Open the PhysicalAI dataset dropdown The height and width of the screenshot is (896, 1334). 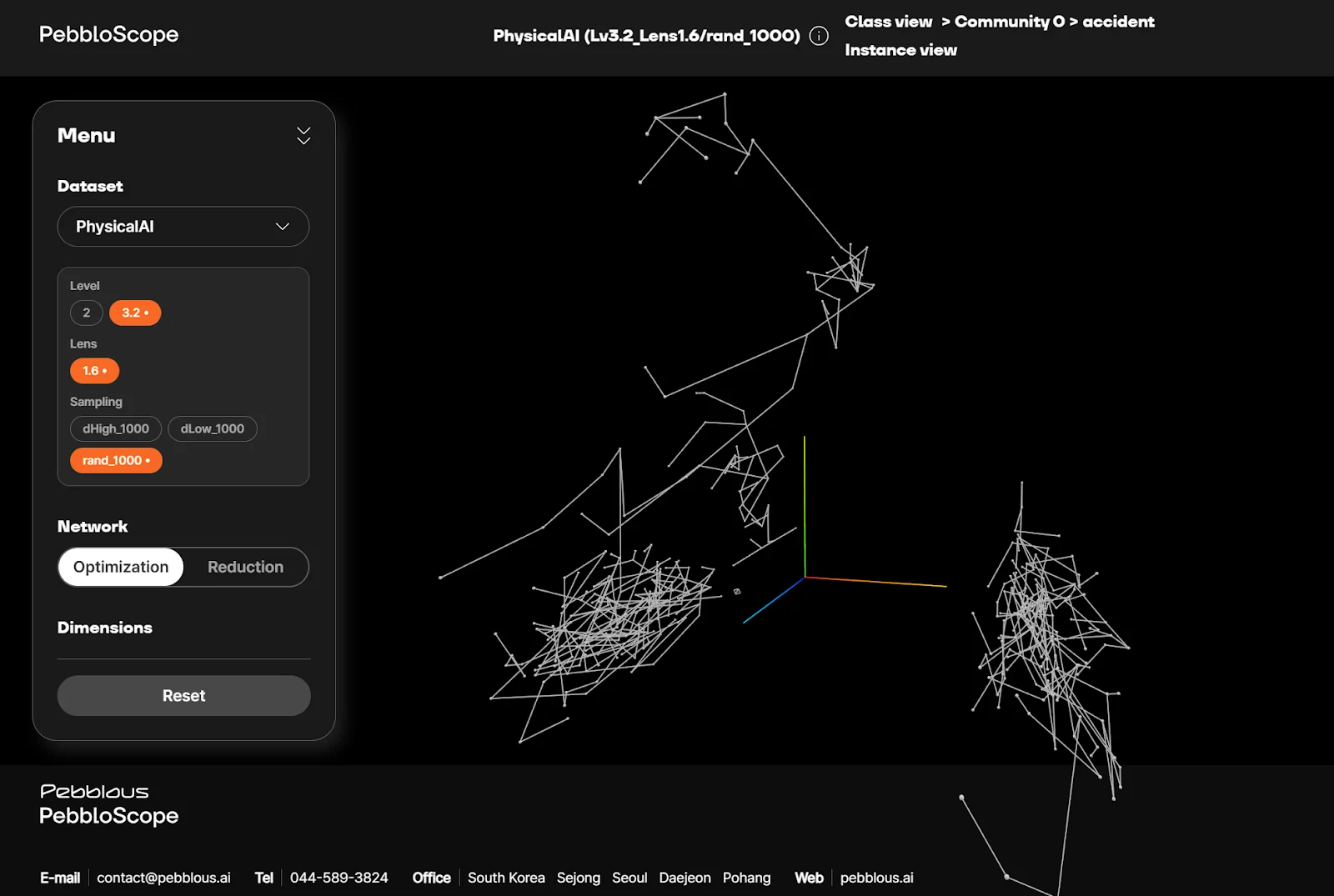coord(183,227)
